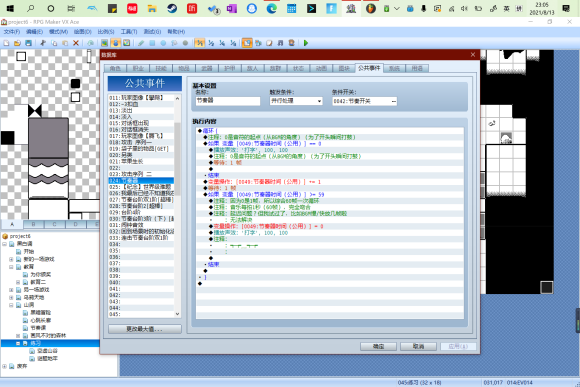
Task: Set map zoom scale to 1/8
Action: click(x=233, y=43)
